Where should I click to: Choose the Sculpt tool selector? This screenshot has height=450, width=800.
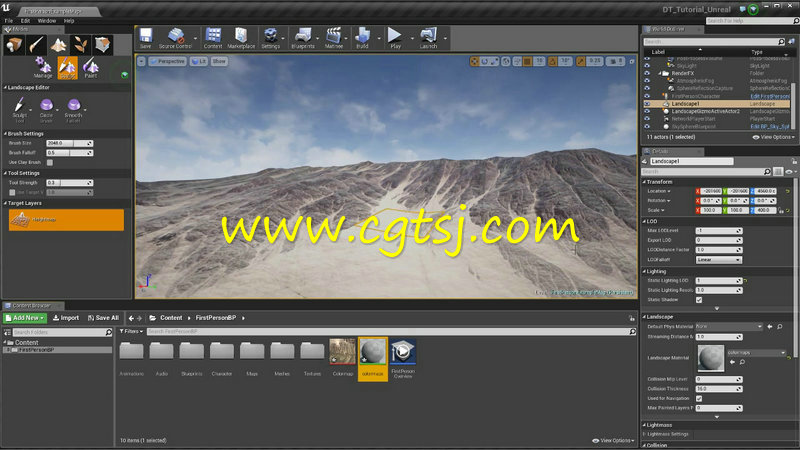[x=19, y=109]
